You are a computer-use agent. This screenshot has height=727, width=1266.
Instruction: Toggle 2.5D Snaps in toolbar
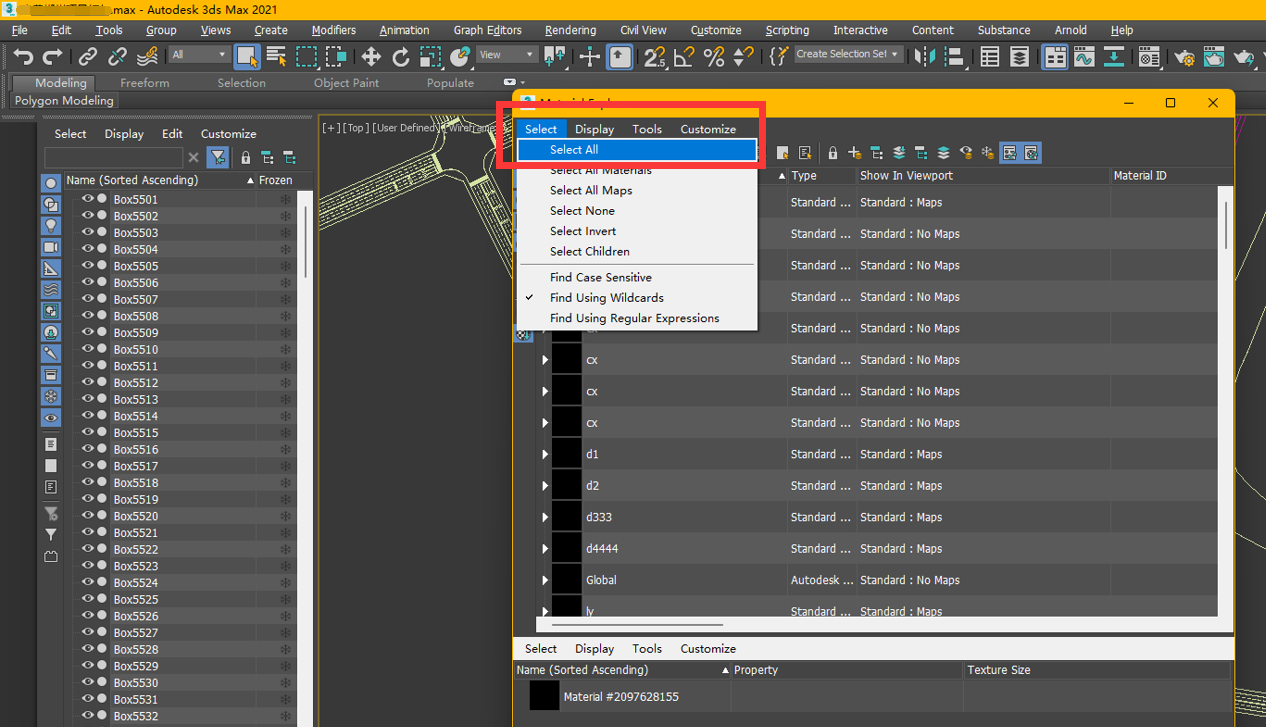tap(654, 56)
